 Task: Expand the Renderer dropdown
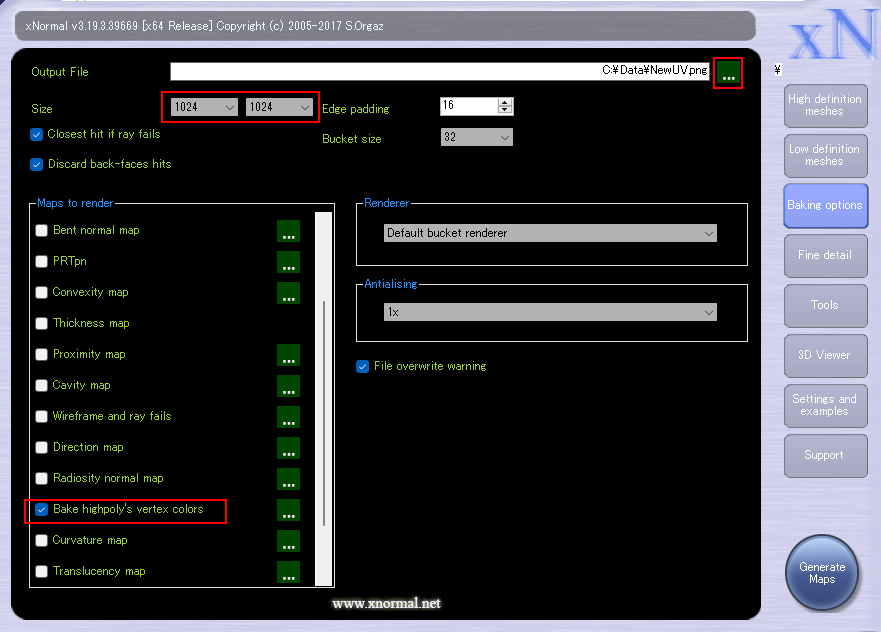(551, 233)
